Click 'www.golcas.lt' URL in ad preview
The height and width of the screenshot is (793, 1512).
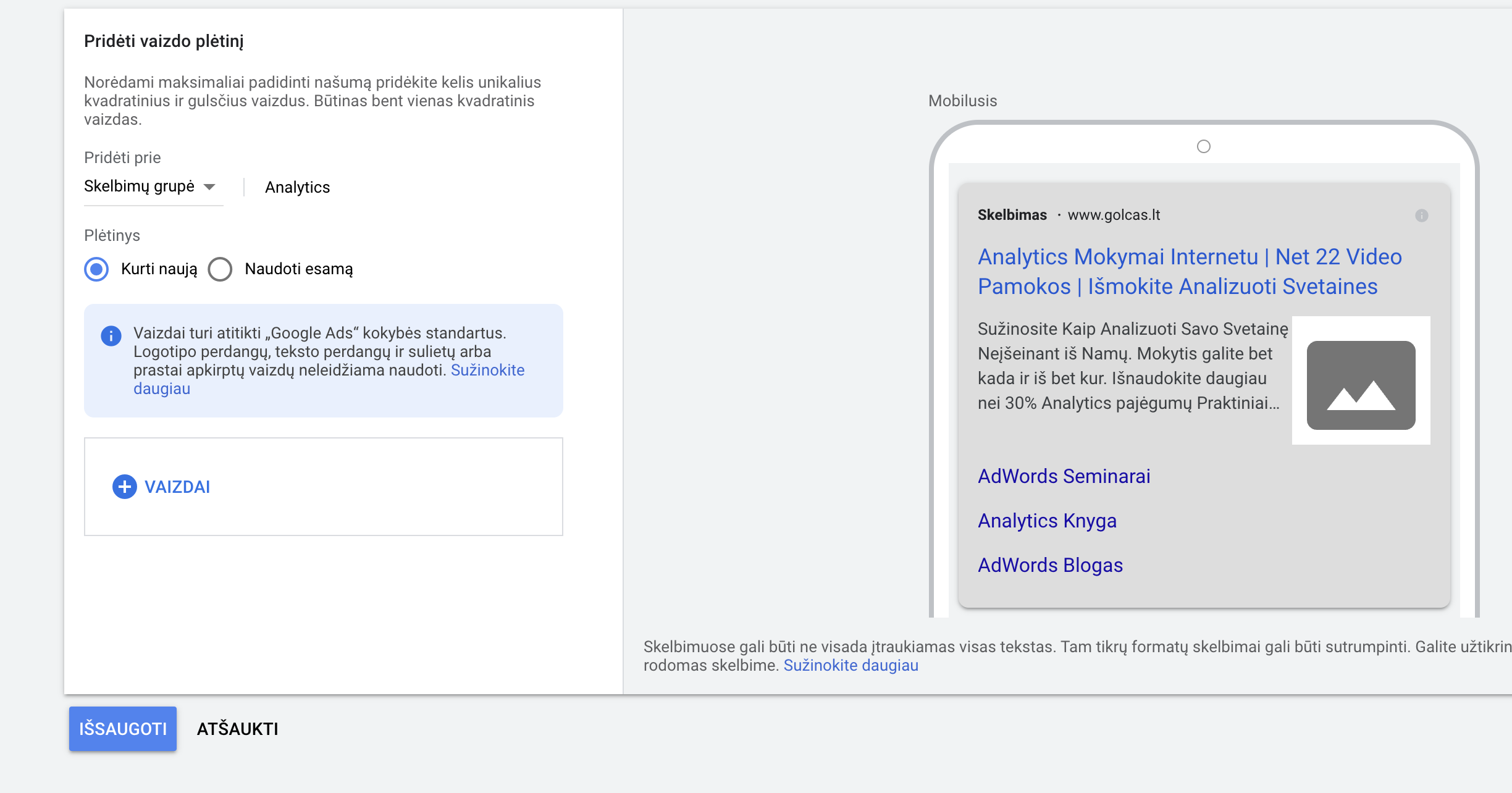(x=1114, y=215)
